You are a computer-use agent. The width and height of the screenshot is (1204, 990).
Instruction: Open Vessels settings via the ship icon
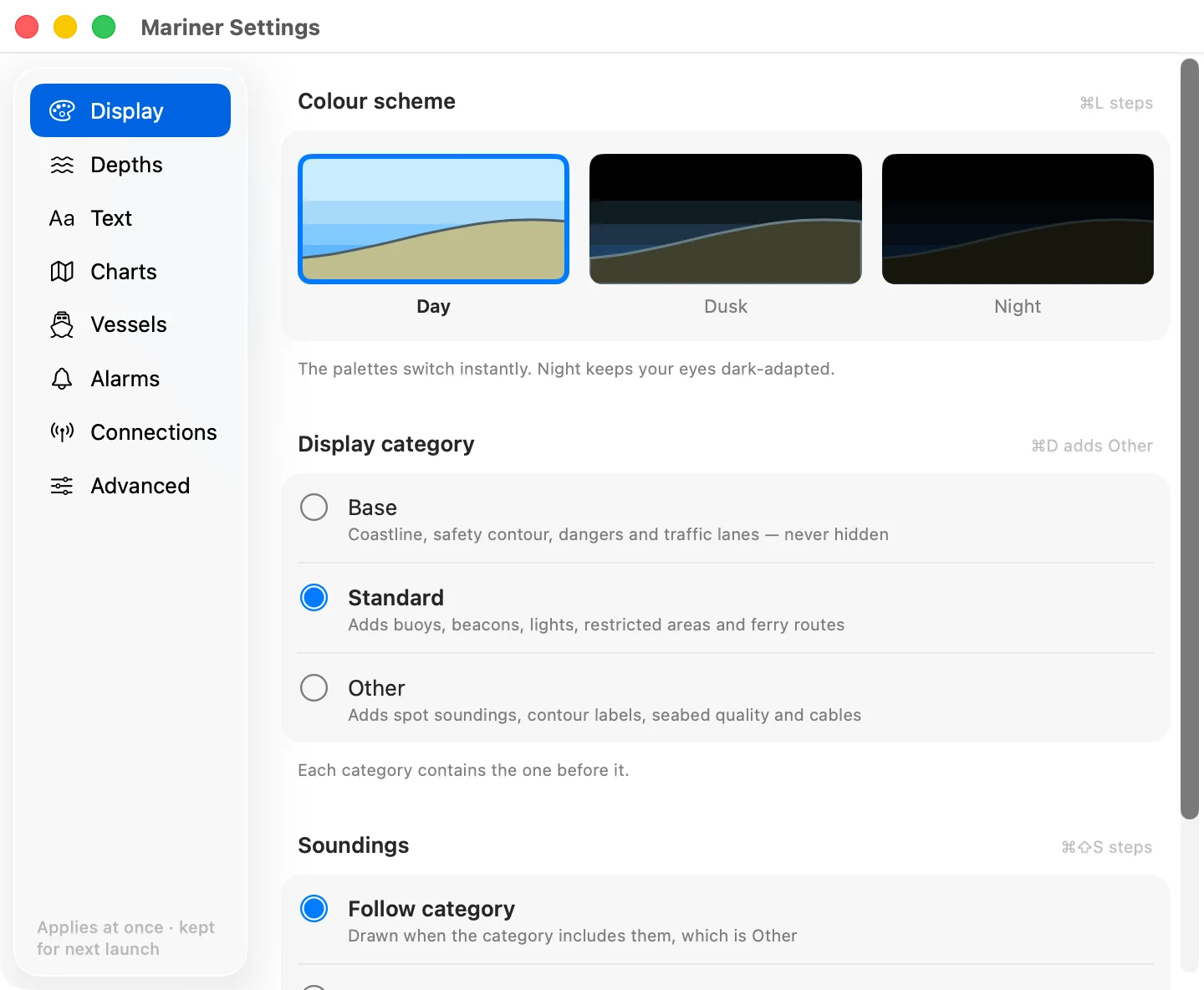pyautogui.click(x=62, y=324)
